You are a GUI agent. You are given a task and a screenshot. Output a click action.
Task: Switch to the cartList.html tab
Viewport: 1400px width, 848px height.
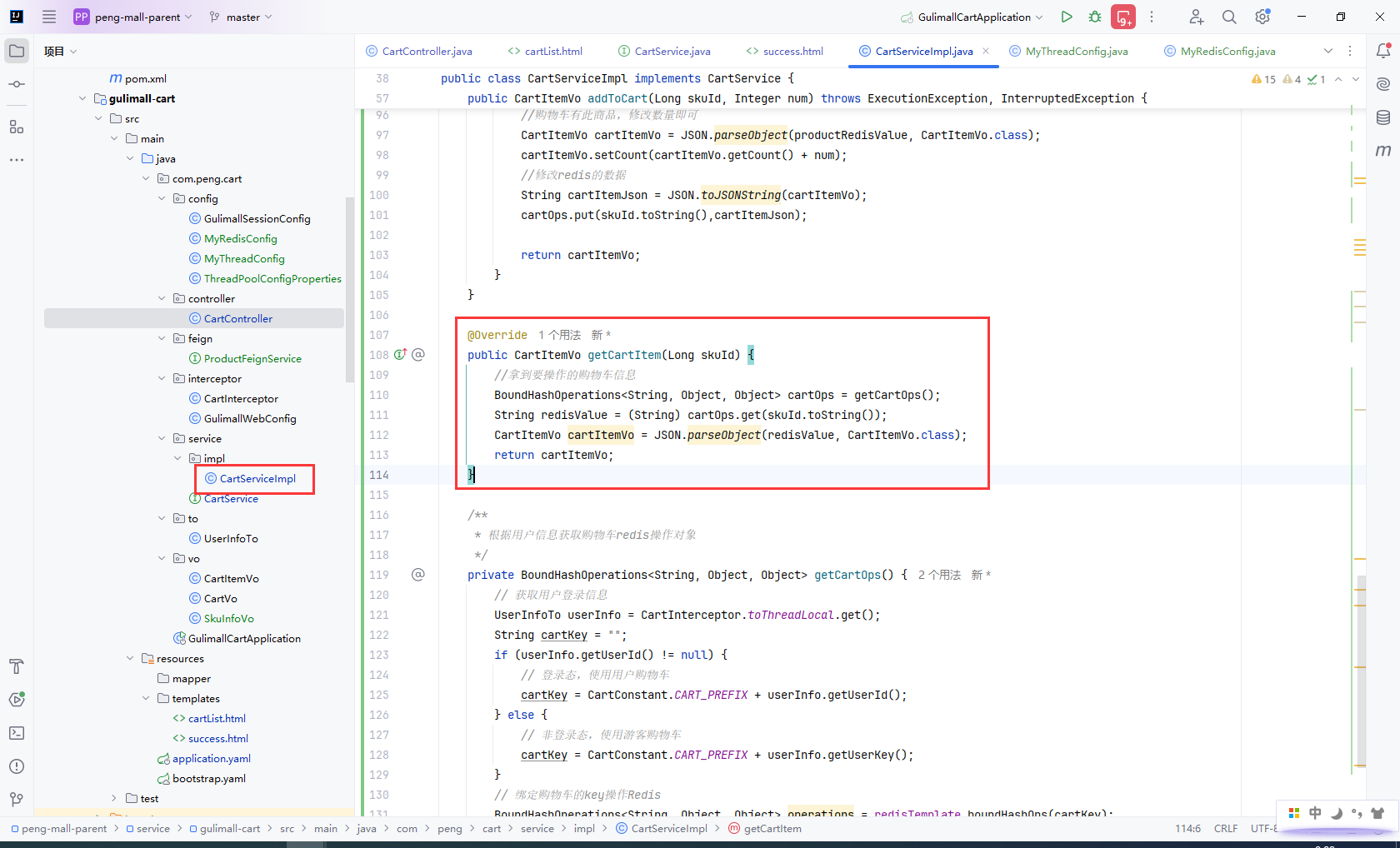point(545,51)
